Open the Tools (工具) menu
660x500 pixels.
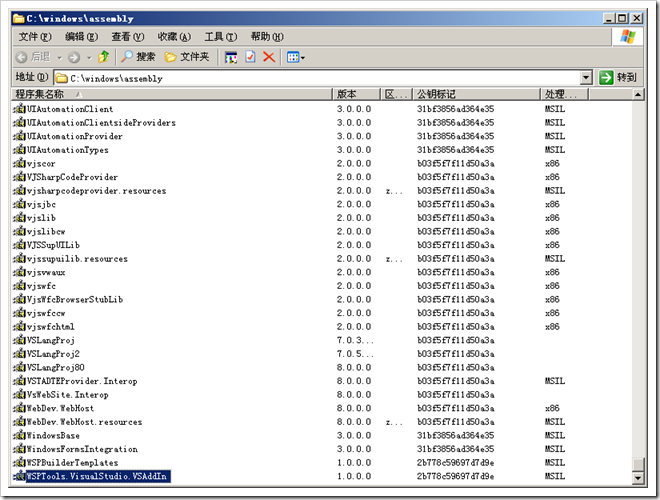[x=221, y=37]
